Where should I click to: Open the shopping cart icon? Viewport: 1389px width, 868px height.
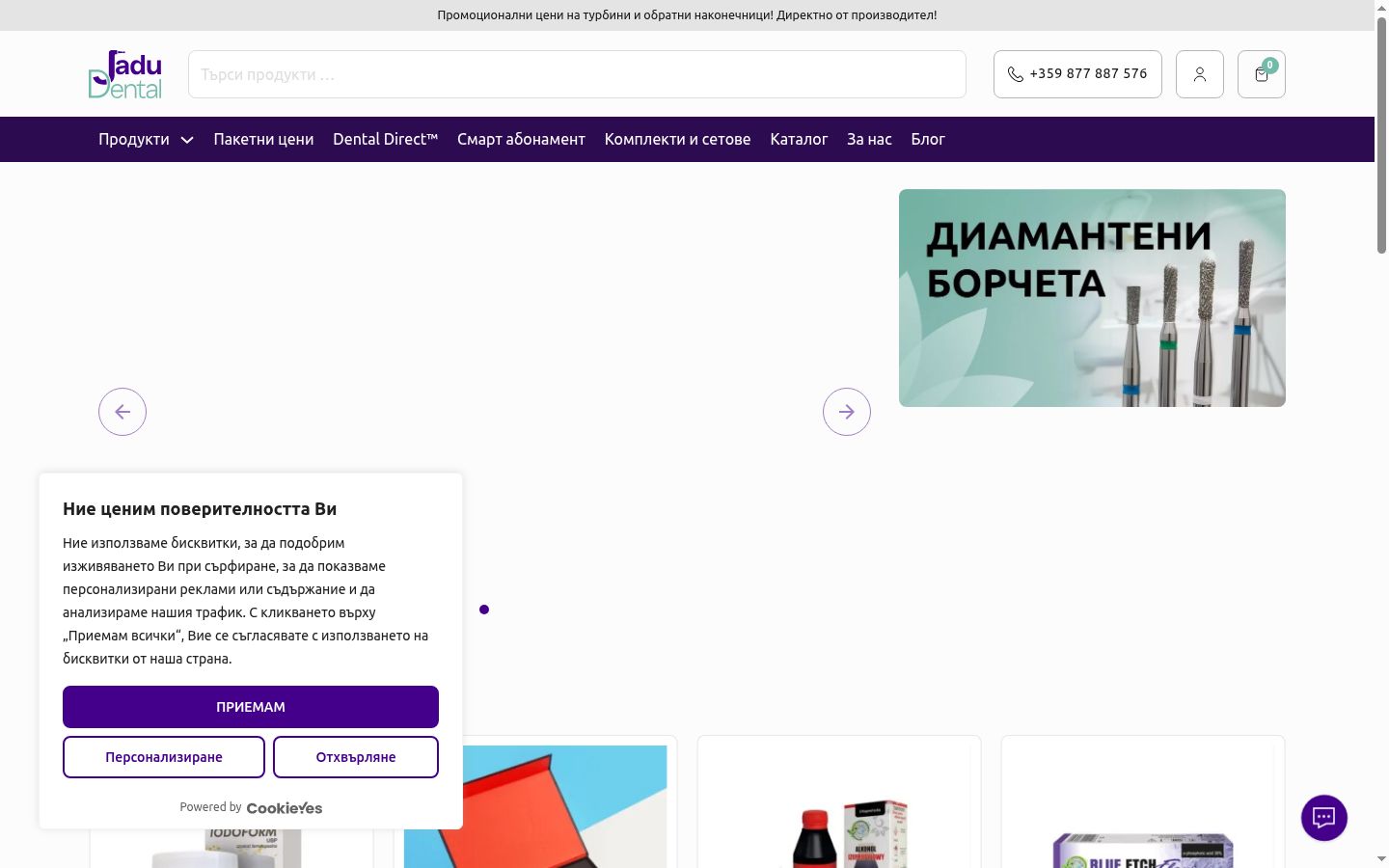point(1262,74)
